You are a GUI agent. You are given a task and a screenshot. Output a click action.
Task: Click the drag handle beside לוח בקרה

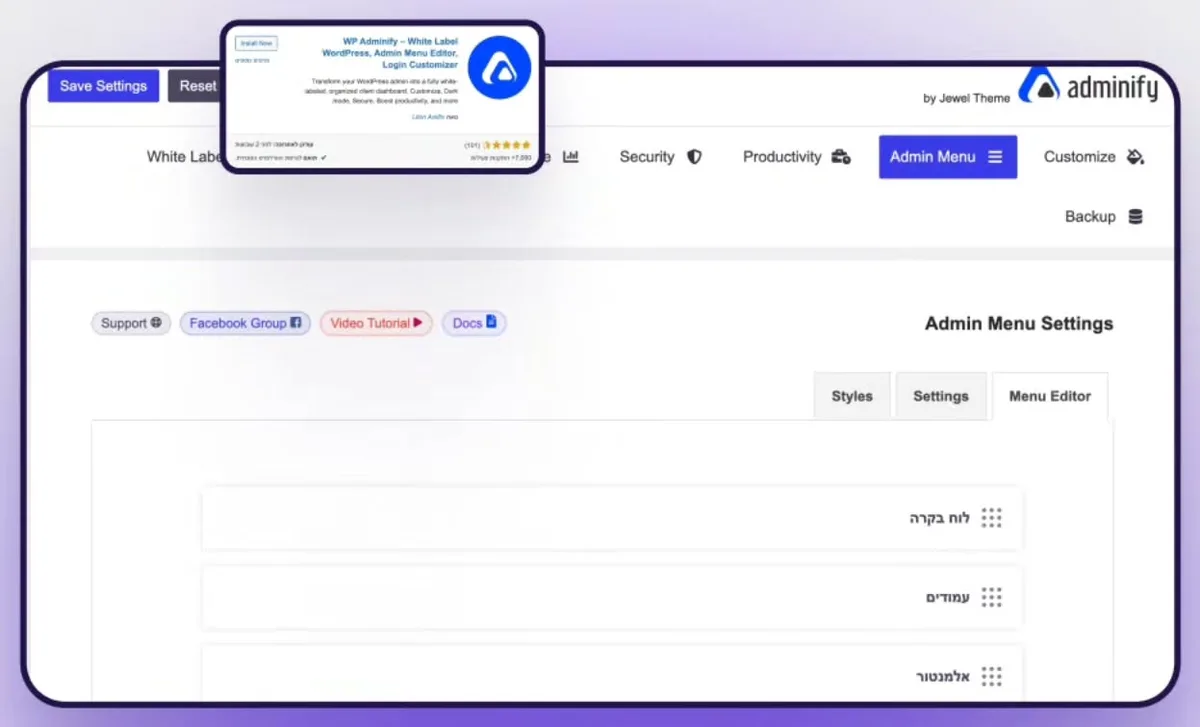(x=991, y=518)
